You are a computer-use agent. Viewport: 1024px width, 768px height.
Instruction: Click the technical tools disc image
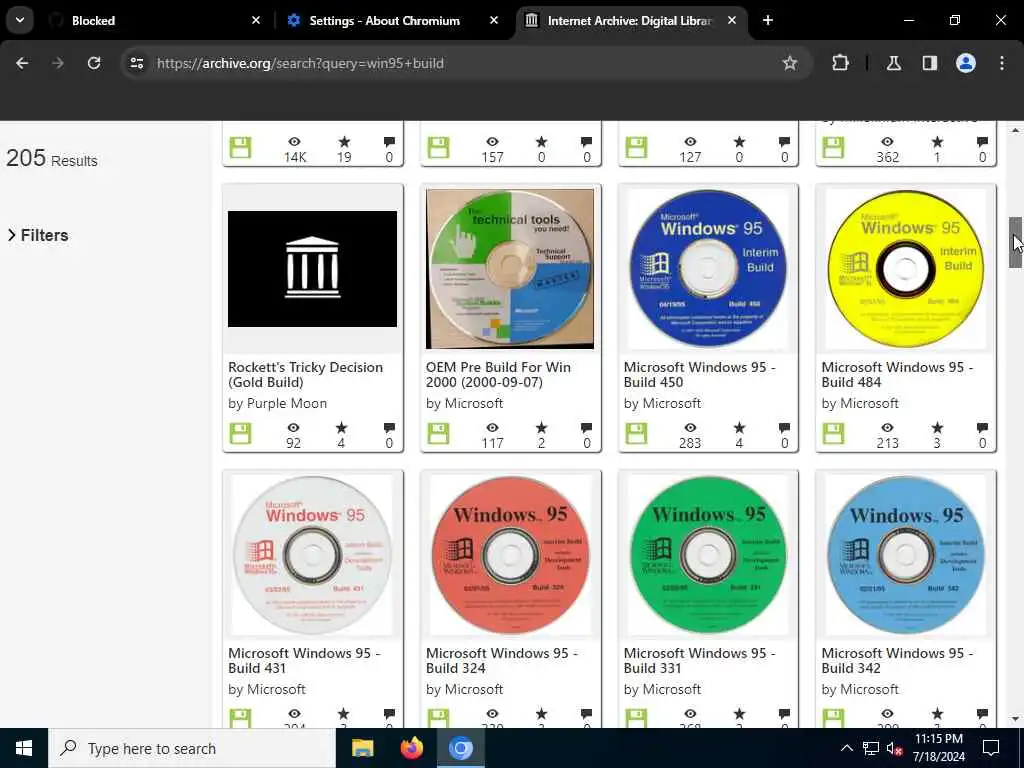pyautogui.click(x=510, y=269)
